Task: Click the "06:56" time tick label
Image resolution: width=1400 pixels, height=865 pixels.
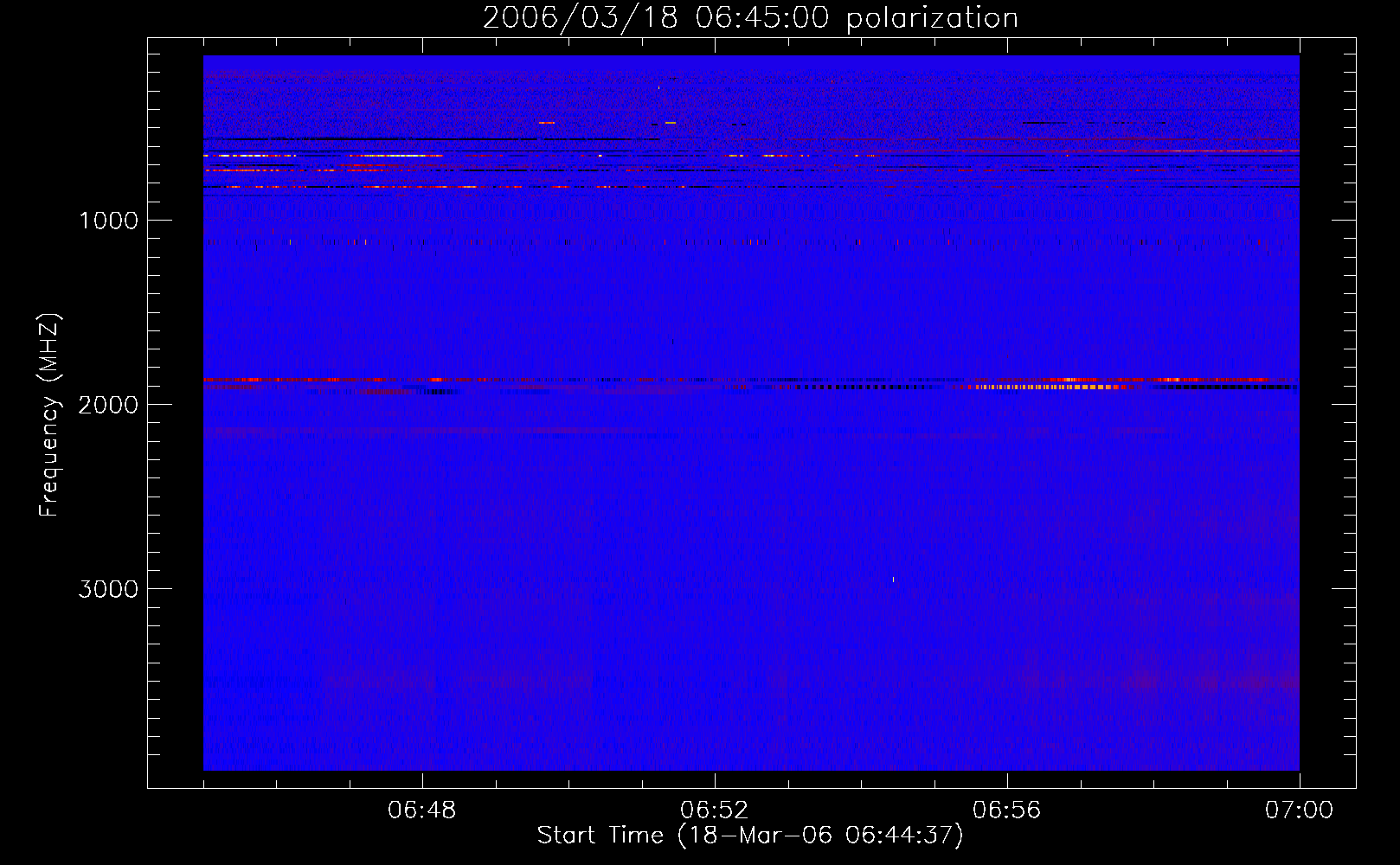Action: coord(1007,811)
